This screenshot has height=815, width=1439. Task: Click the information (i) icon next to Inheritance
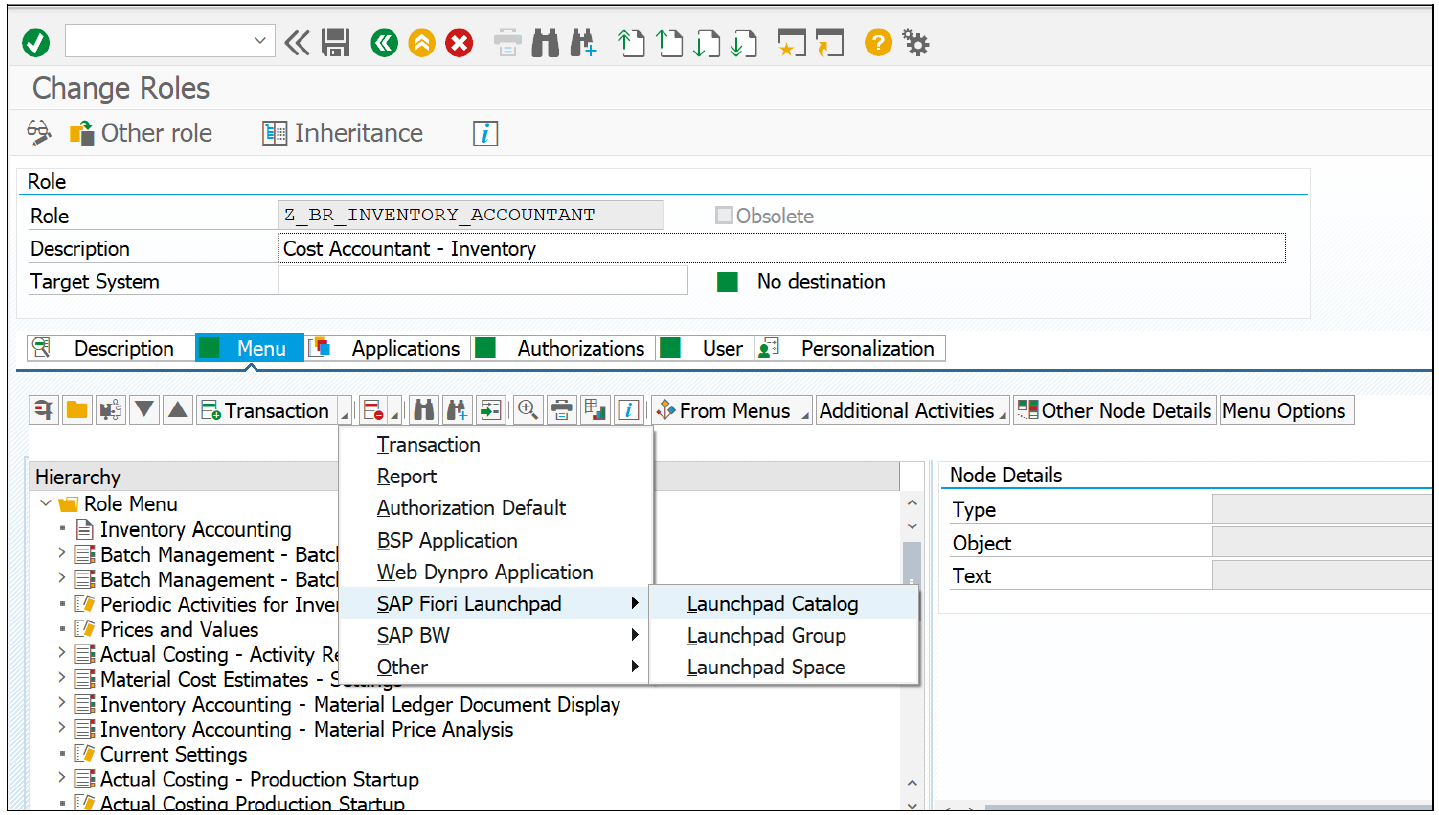coord(484,133)
